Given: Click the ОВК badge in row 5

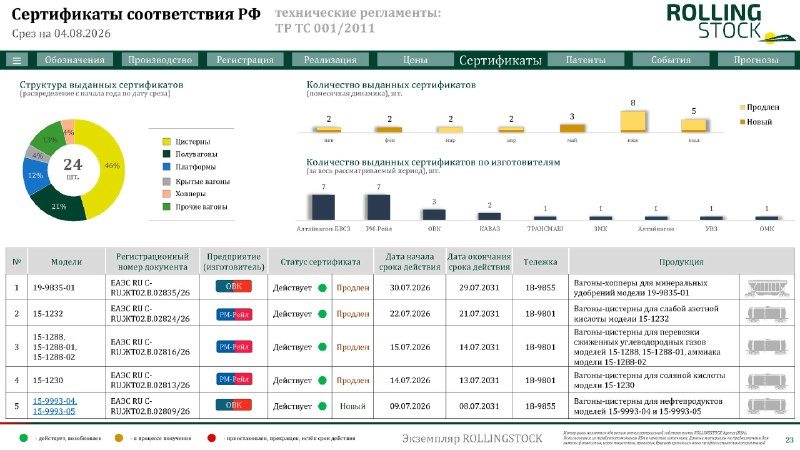Looking at the screenshot, I should pyautogui.click(x=234, y=405).
